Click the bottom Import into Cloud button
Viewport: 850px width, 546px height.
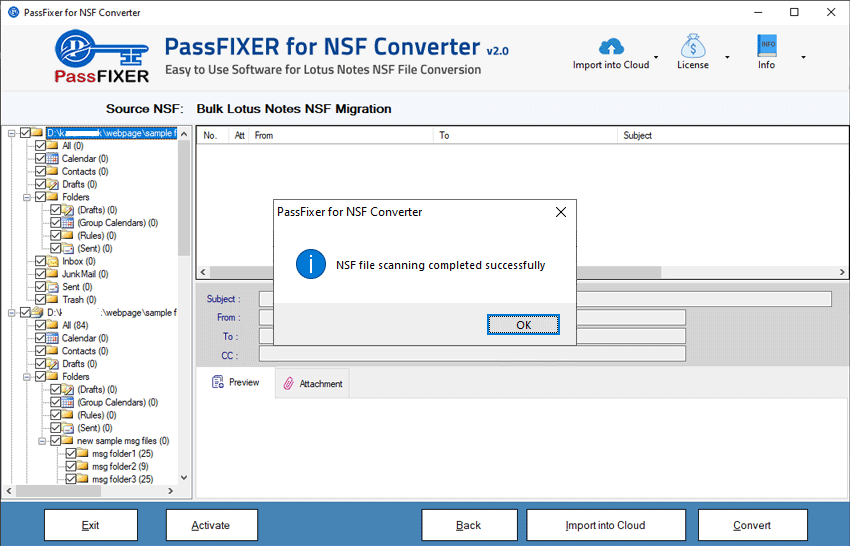tap(606, 525)
